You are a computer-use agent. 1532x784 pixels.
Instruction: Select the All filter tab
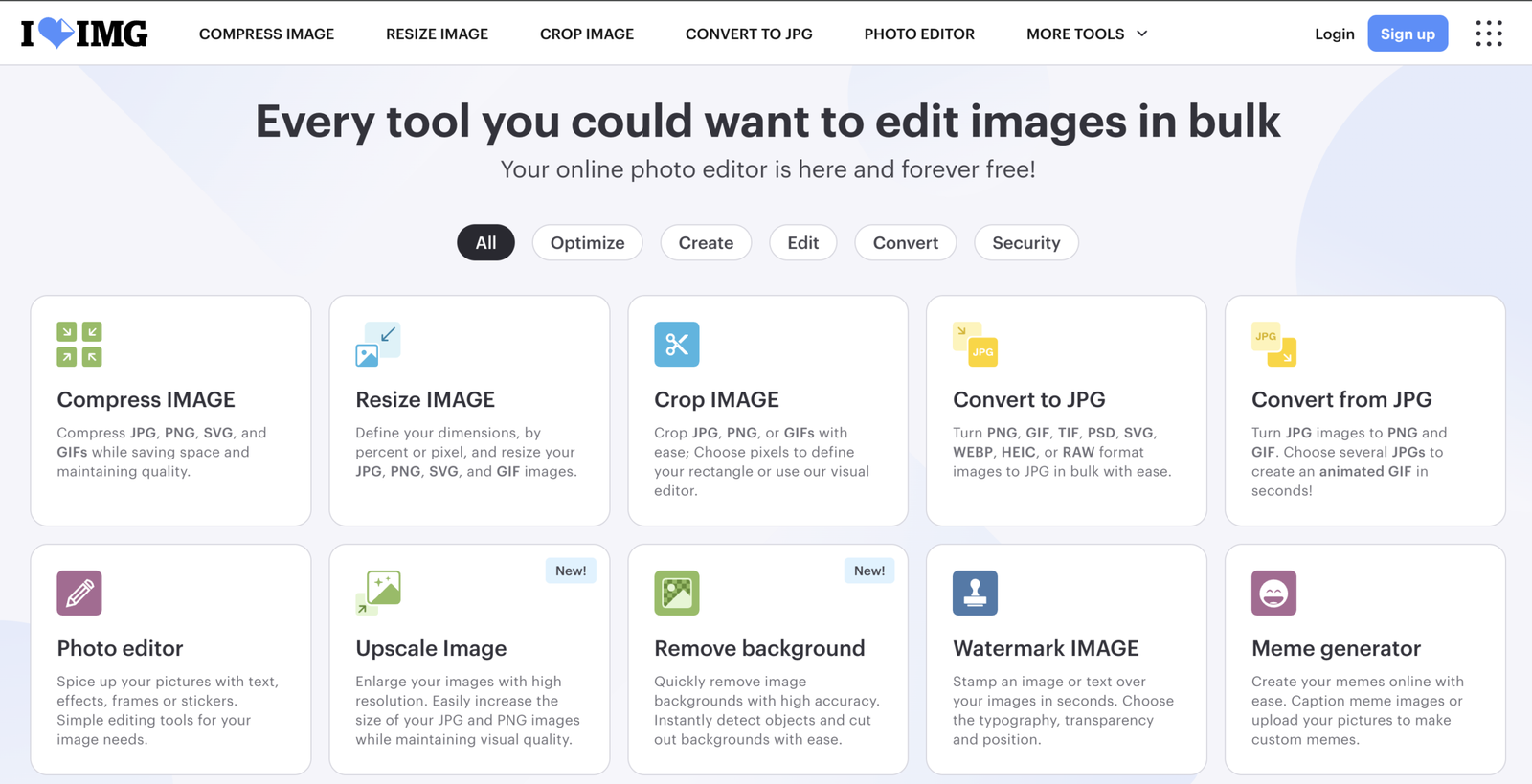[x=486, y=243]
